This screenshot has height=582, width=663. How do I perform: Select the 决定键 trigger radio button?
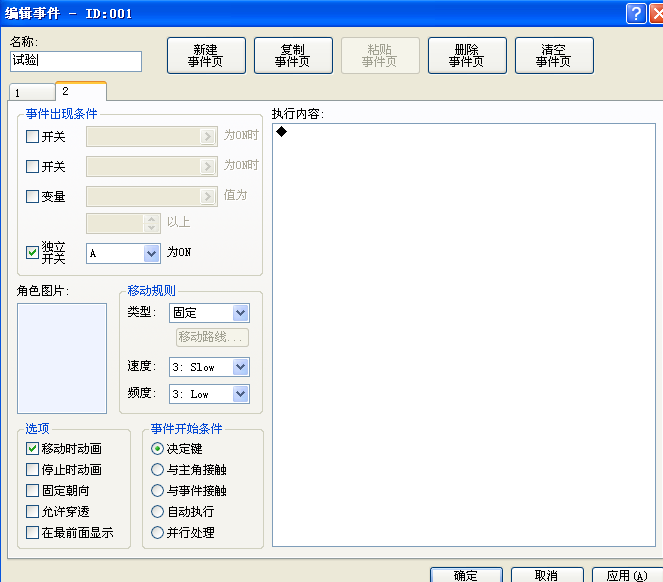pyautogui.click(x=157, y=448)
